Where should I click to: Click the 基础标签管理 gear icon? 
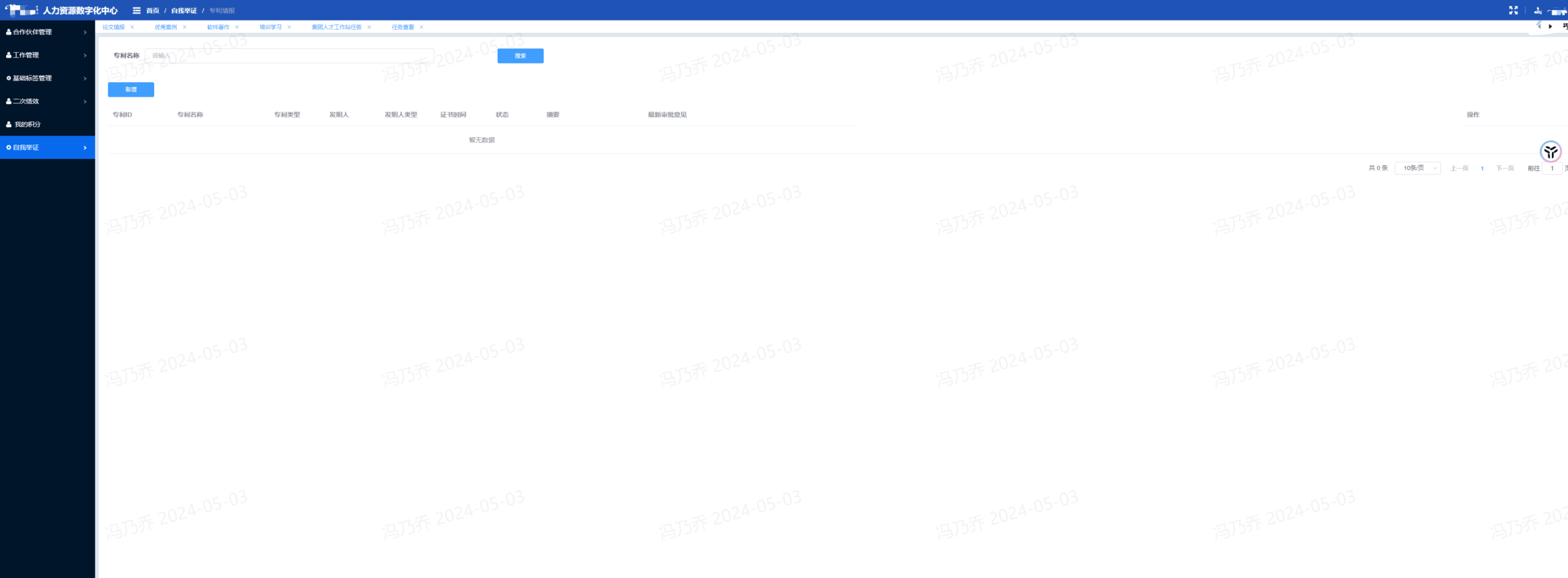tap(8, 78)
